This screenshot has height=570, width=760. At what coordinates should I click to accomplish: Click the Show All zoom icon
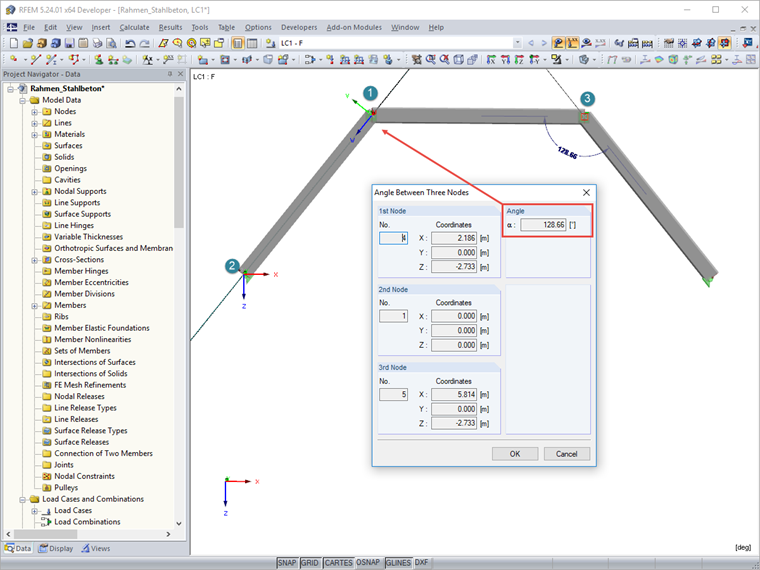pos(444,60)
